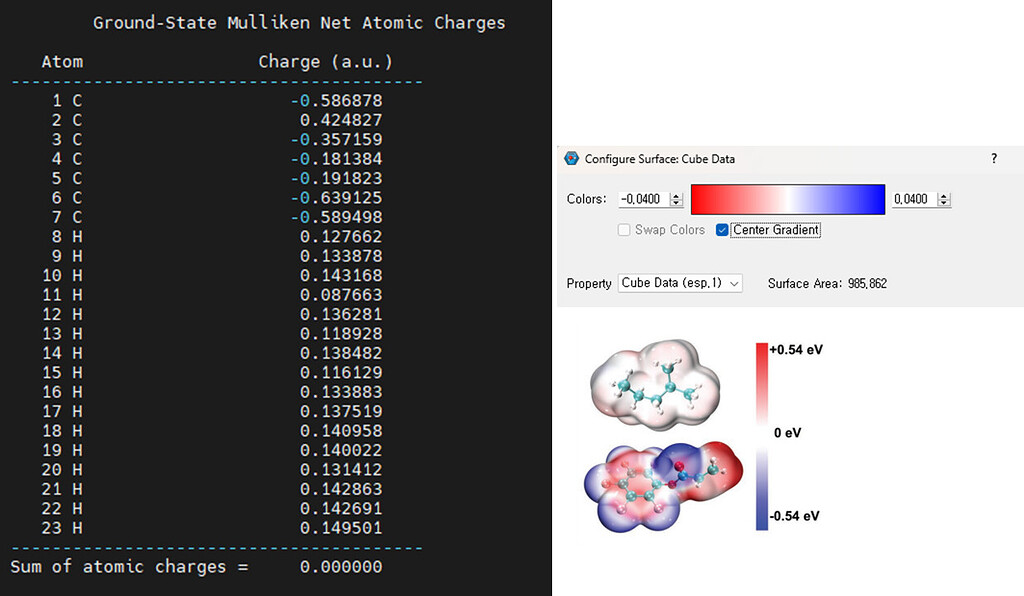
Task: Click the question mark help button
Action: click(993, 158)
